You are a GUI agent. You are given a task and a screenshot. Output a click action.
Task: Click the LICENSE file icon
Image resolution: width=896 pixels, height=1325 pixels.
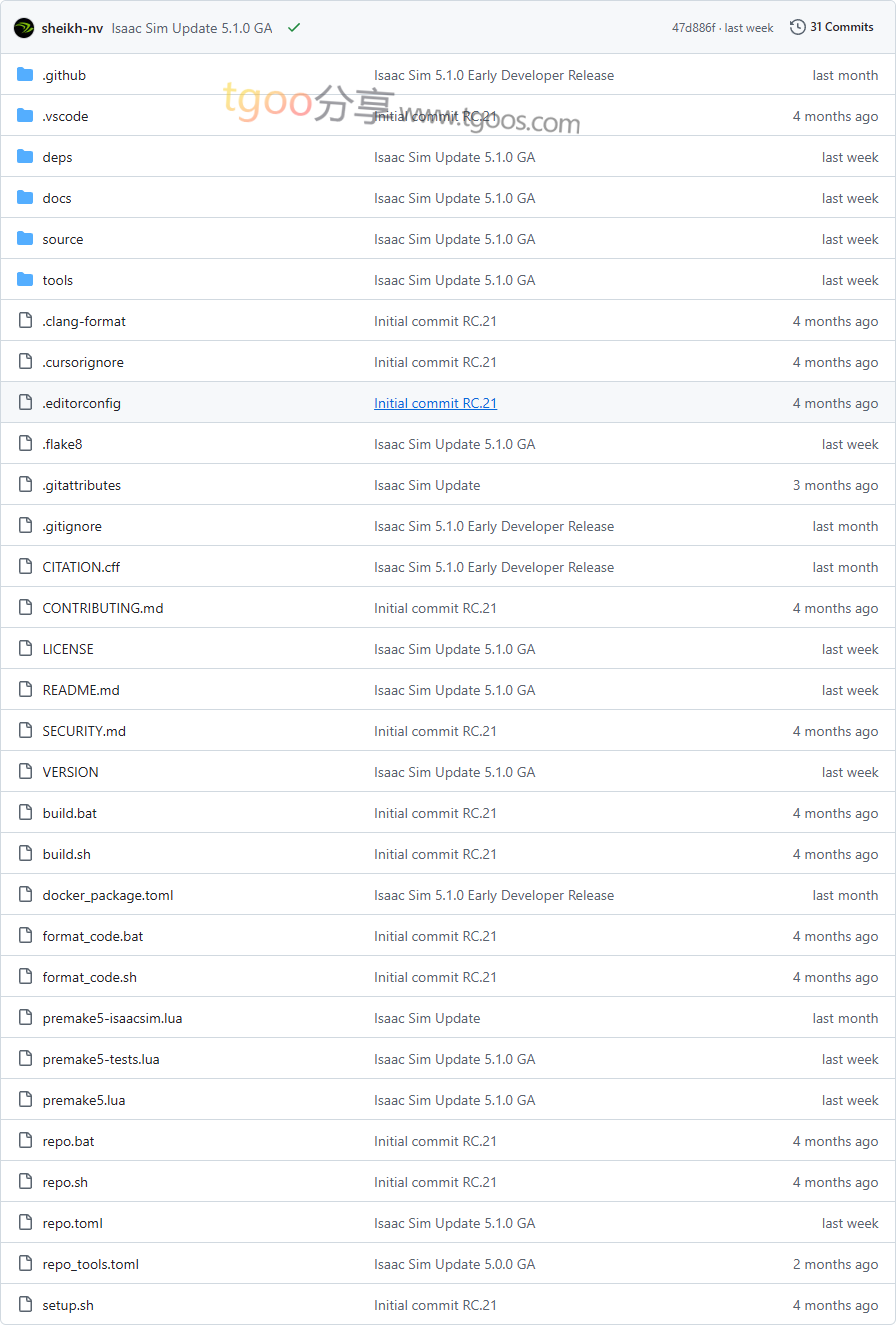(25, 649)
